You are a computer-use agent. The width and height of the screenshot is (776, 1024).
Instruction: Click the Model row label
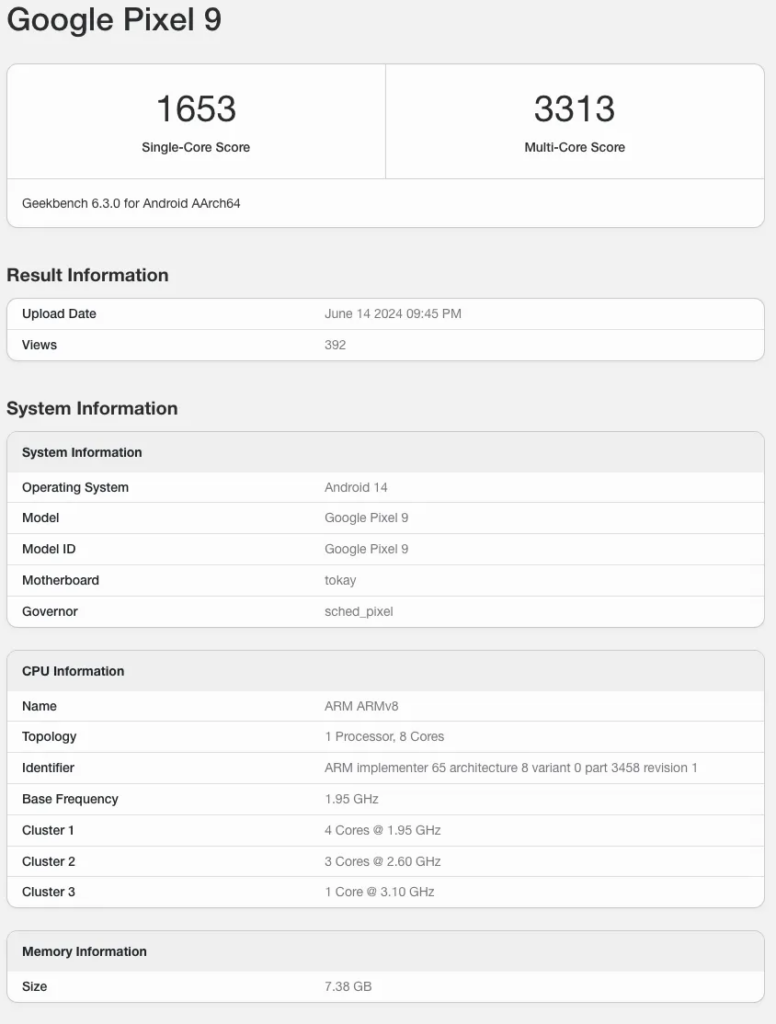[x=40, y=518]
